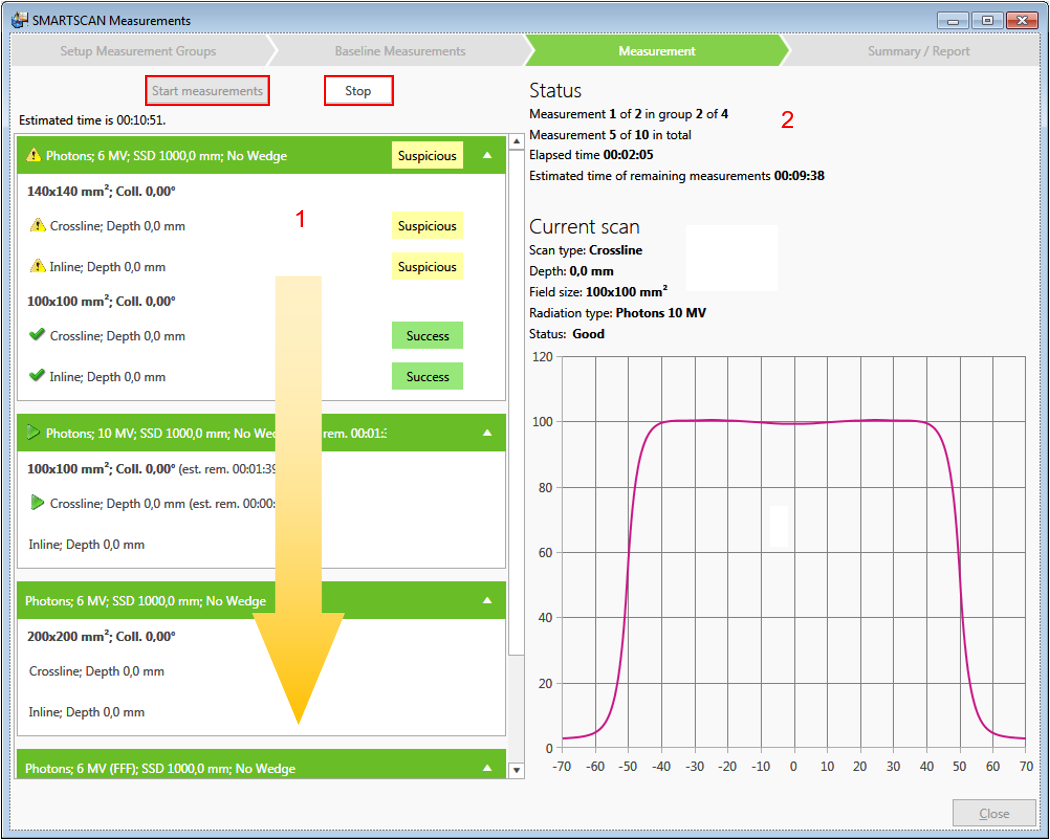The image size is (1050, 840).
Task: Select the Summary / Report step
Action: point(917,51)
